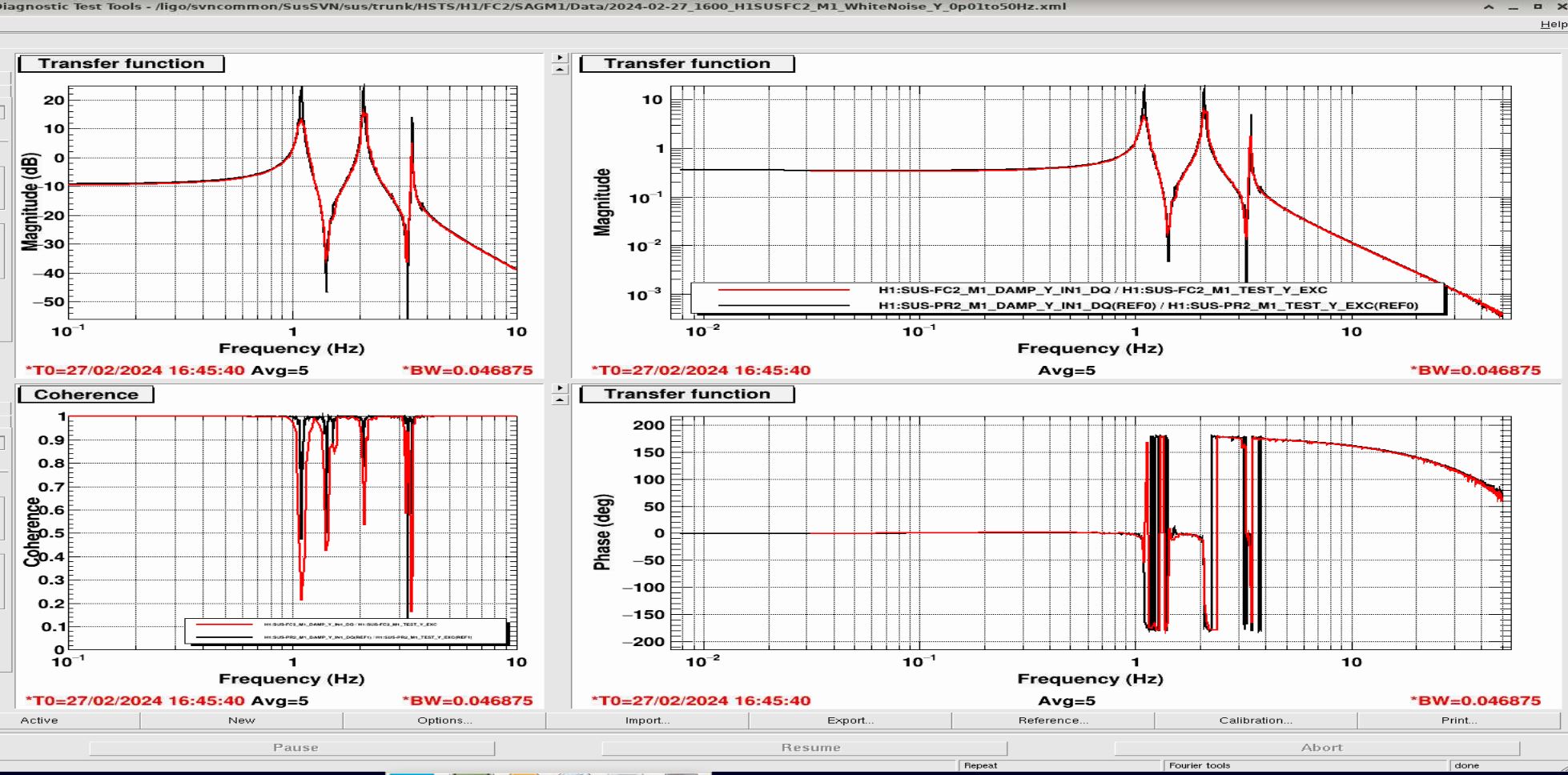
Task: Open the Reference dialog
Action: click(1052, 721)
